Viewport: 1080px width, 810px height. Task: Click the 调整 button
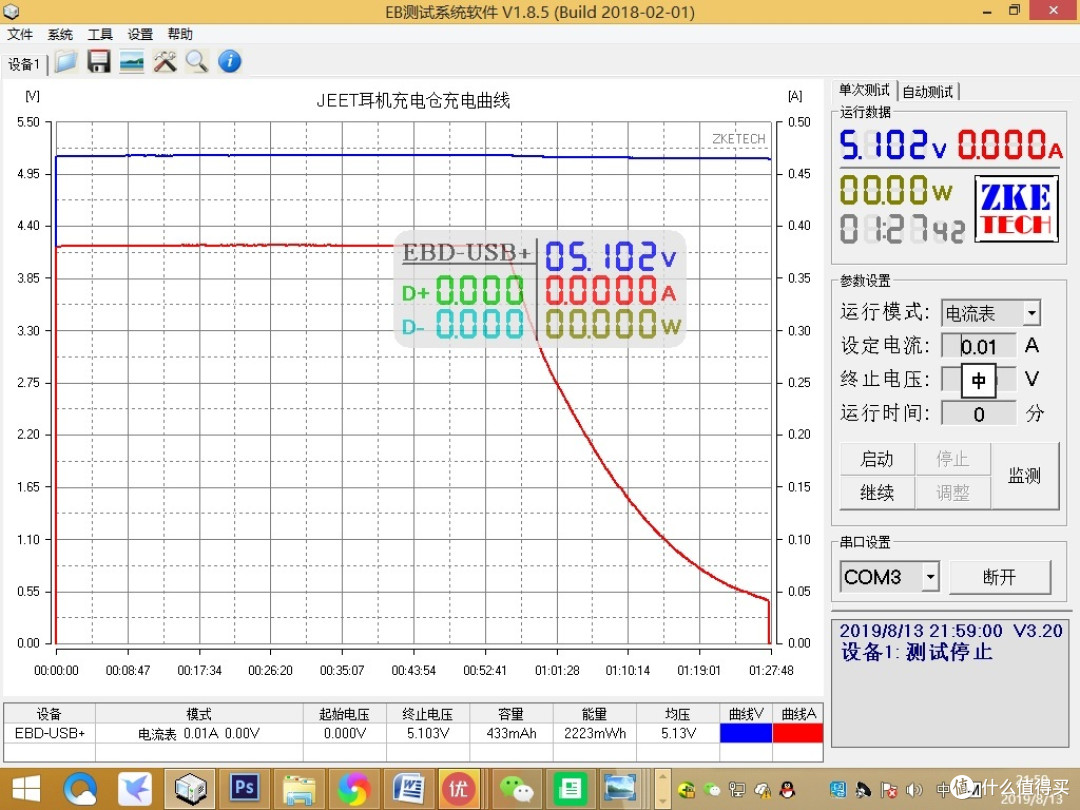(953, 492)
